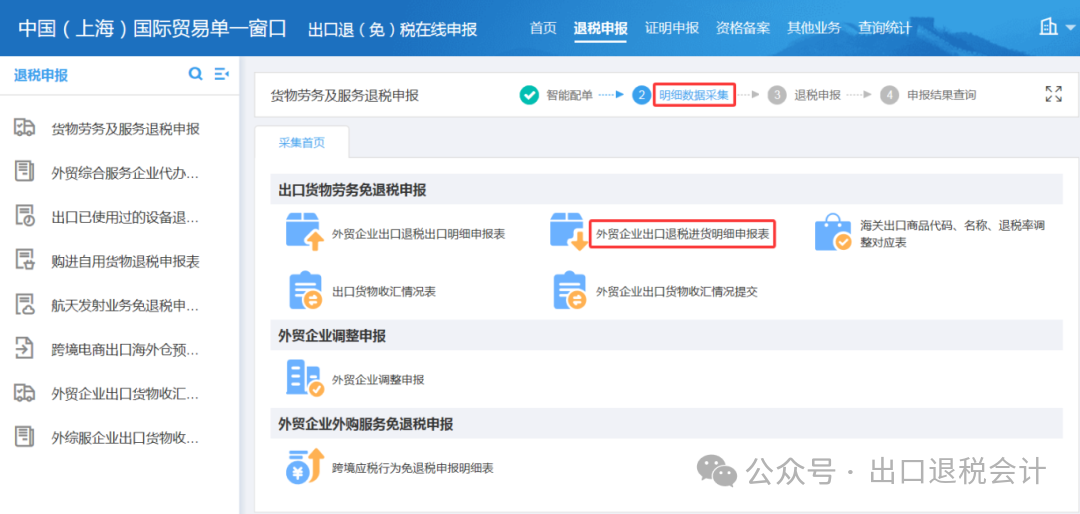Screen dimensions: 1080x514
Task: Open the 证明申报 top menu
Action: coord(671,28)
